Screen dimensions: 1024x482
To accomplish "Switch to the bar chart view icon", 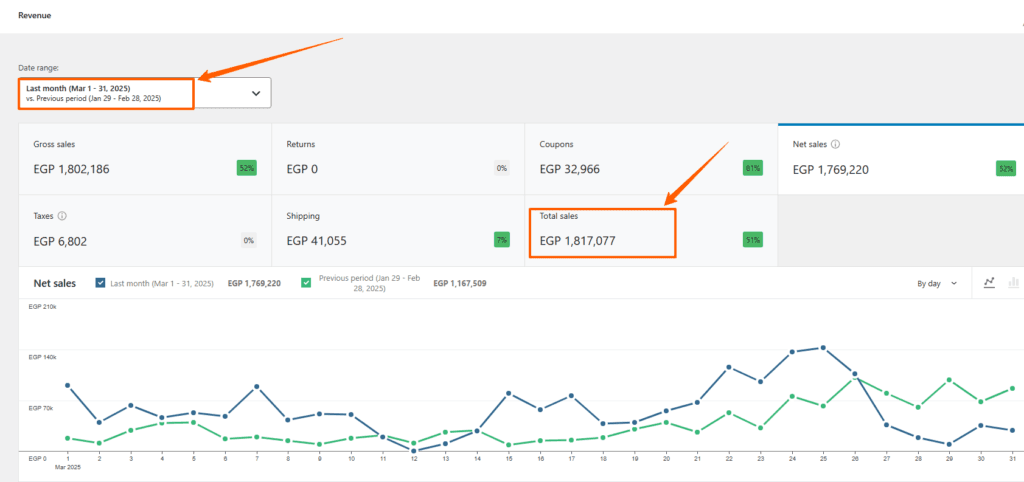I will click(1014, 282).
